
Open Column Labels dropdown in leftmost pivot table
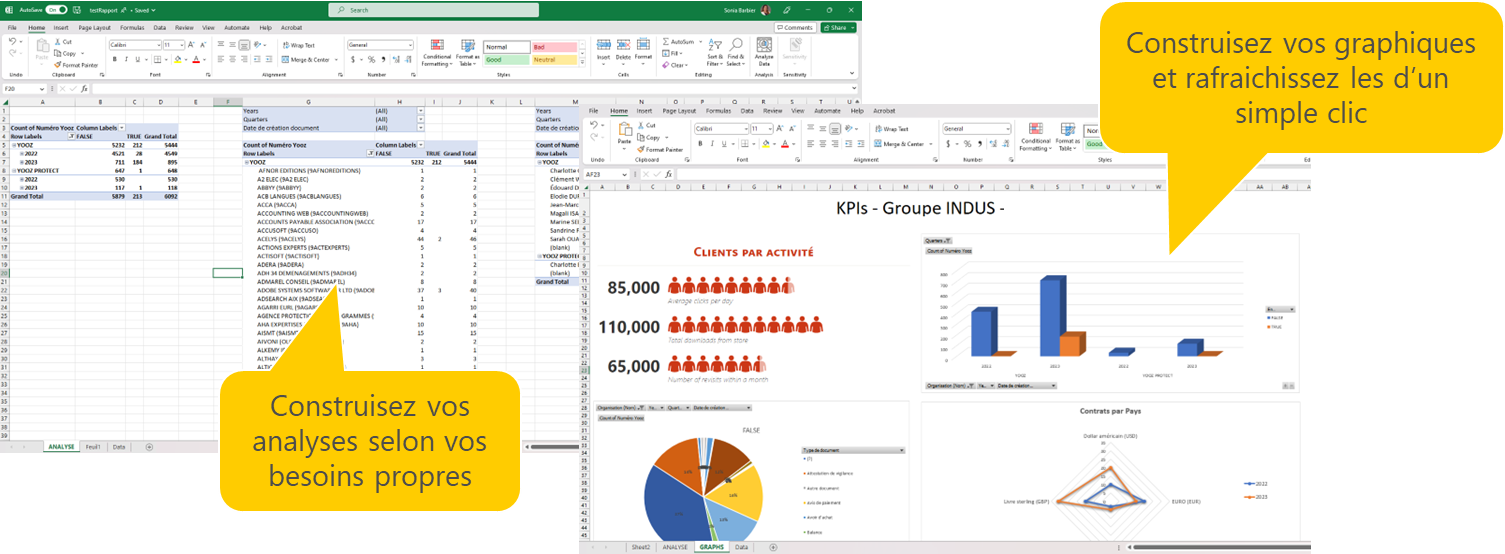tap(122, 128)
